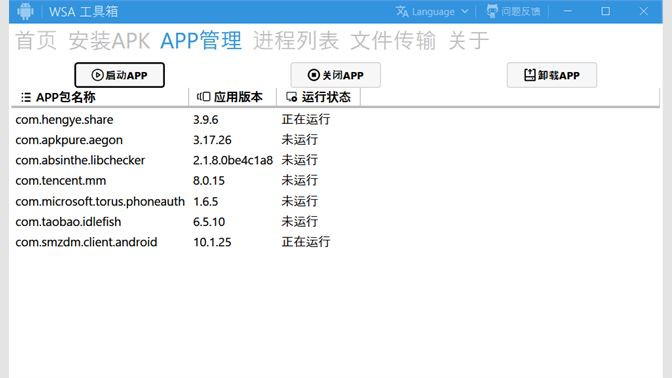Sort by 应用版本 column header
The width and height of the screenshot is (672, 378).
(233, 97)
